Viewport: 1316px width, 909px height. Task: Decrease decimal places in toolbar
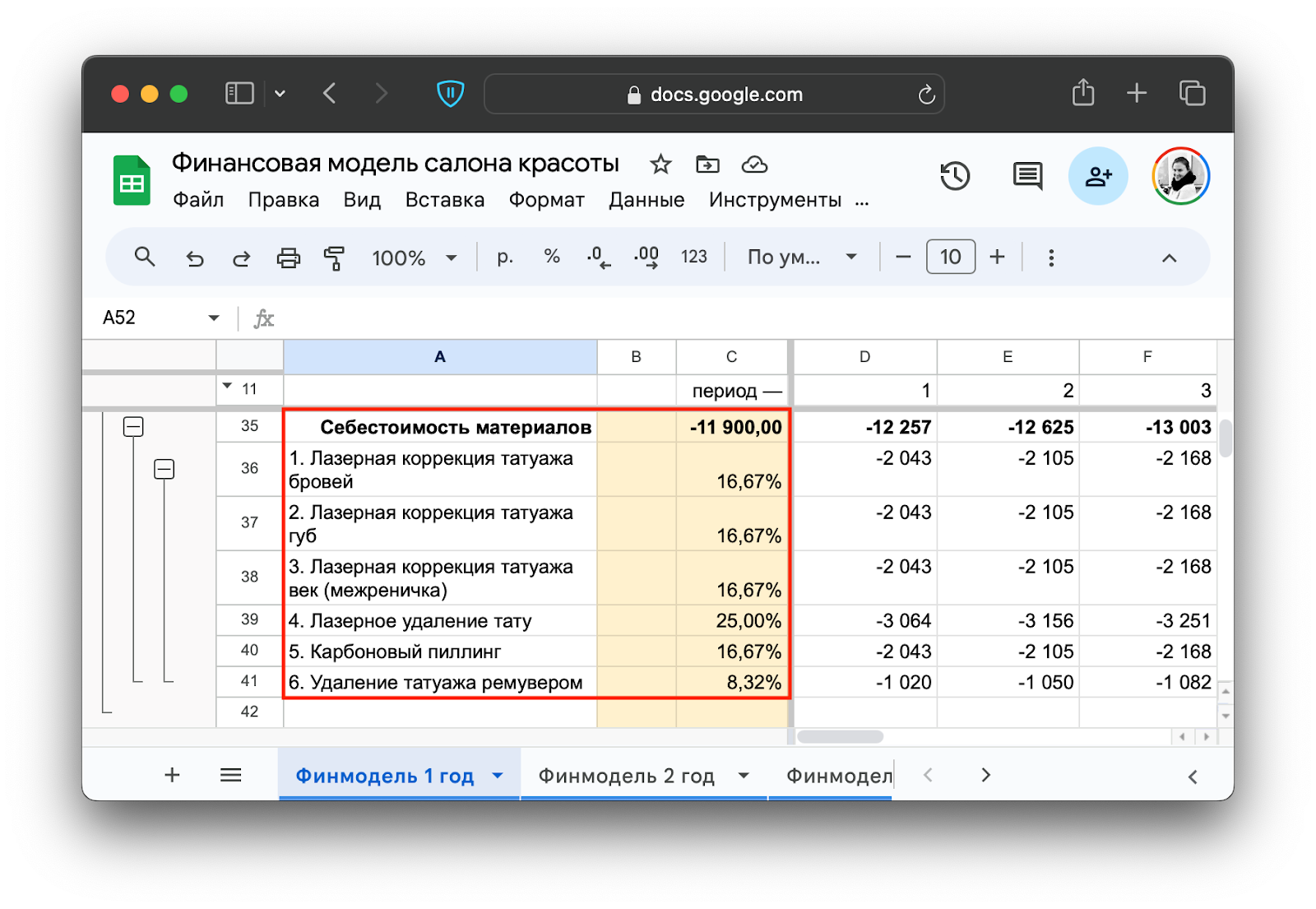tap(598, 257)
